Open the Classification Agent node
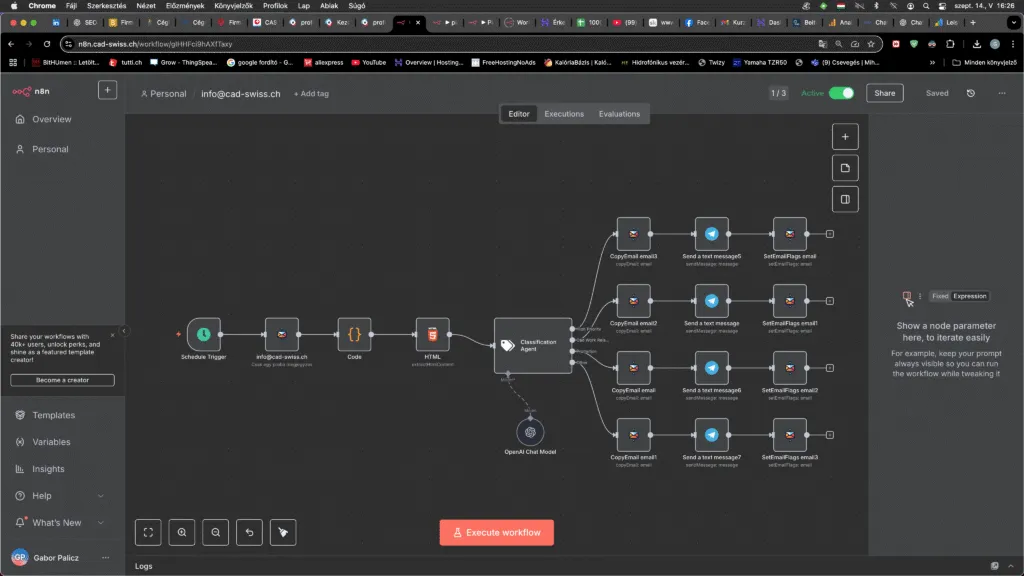1024x576 pixels. 533,345
